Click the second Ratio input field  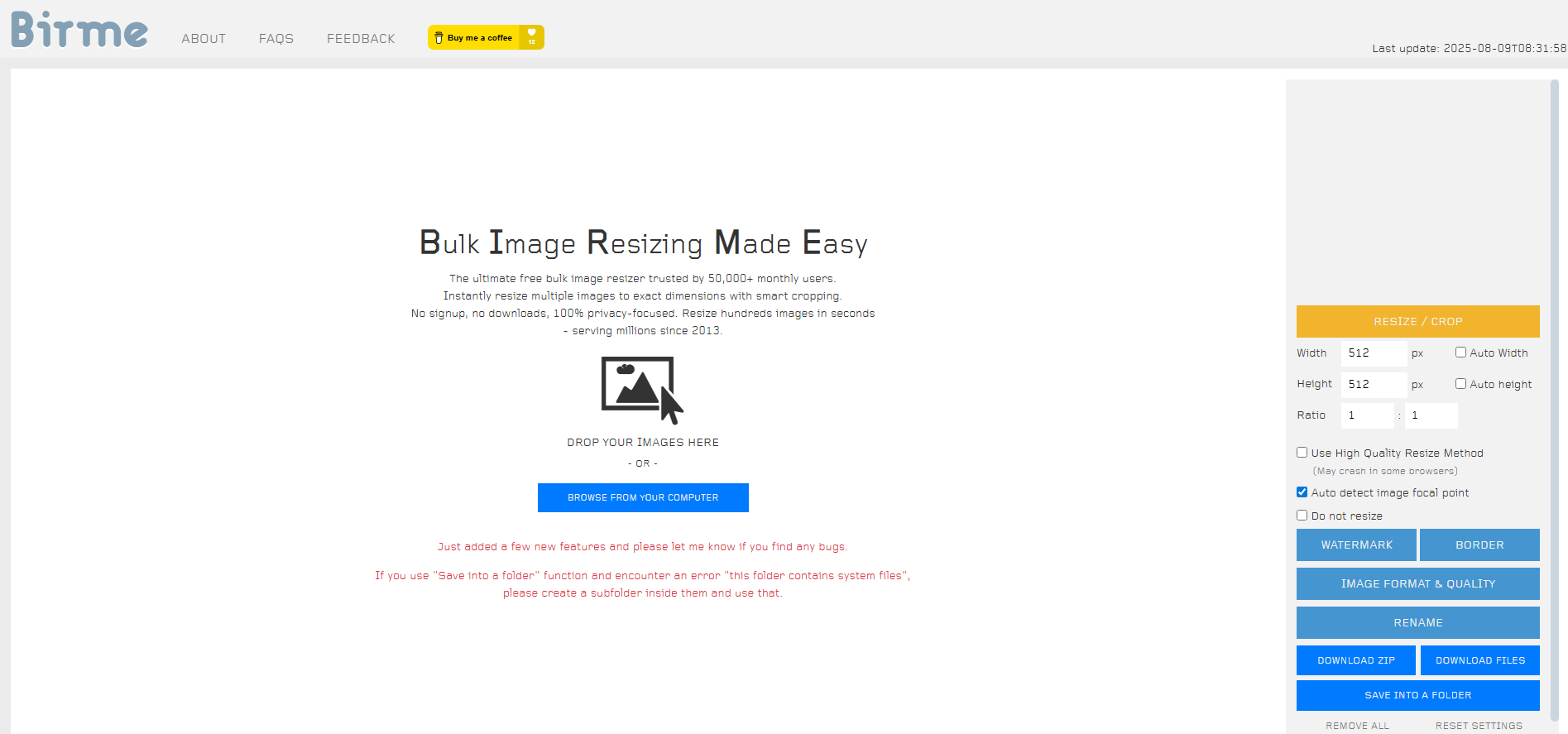(1431, 415)
